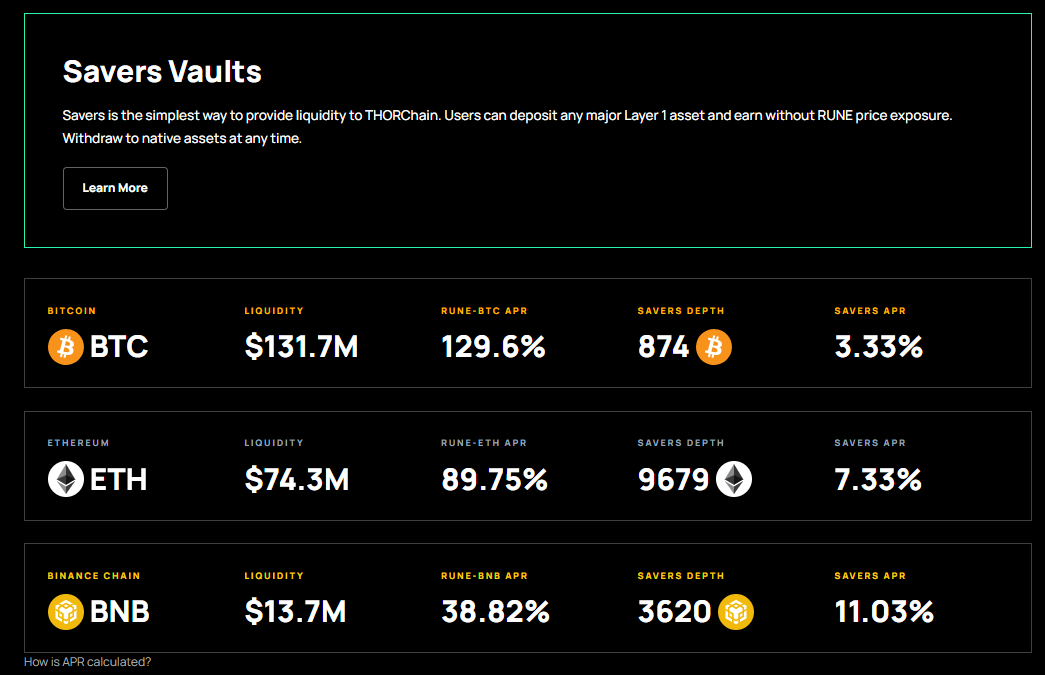Click the 'Withdraw to native assets at any time.' line
Screen dimensions: 1045x675
point(182,139)
